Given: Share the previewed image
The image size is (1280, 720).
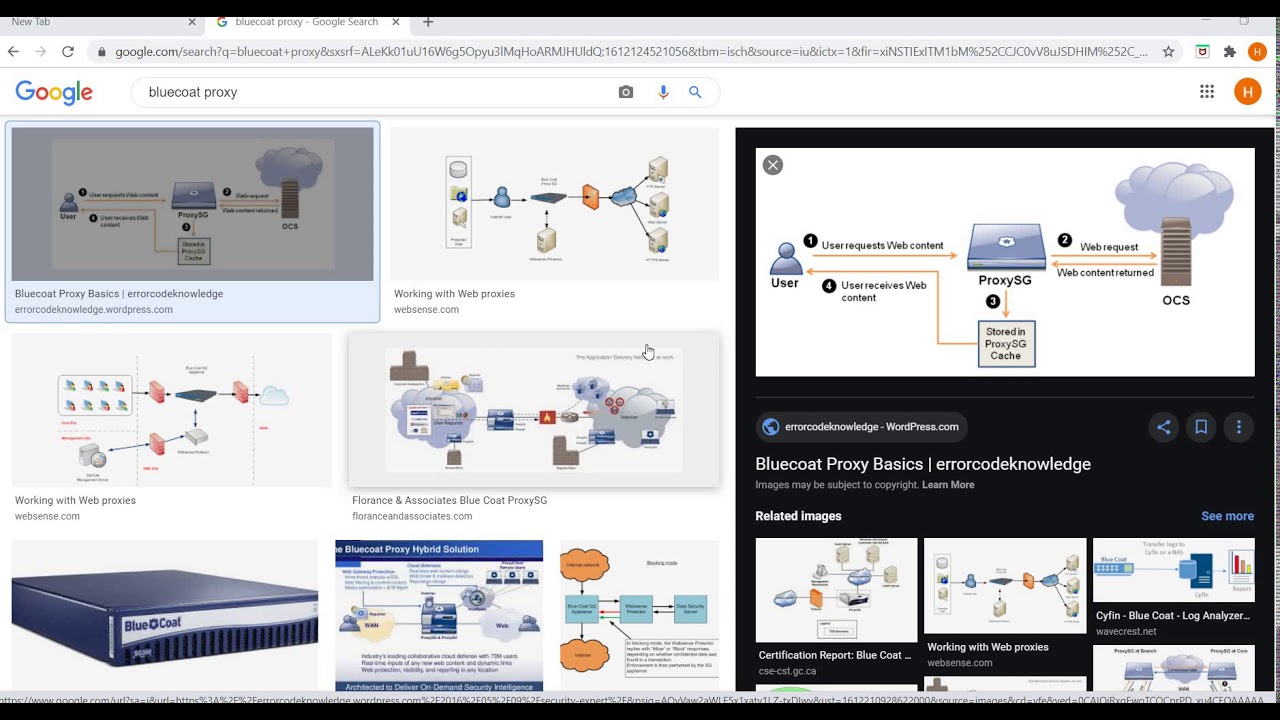Looking at the screenshot, I should tap(1163, 427).
